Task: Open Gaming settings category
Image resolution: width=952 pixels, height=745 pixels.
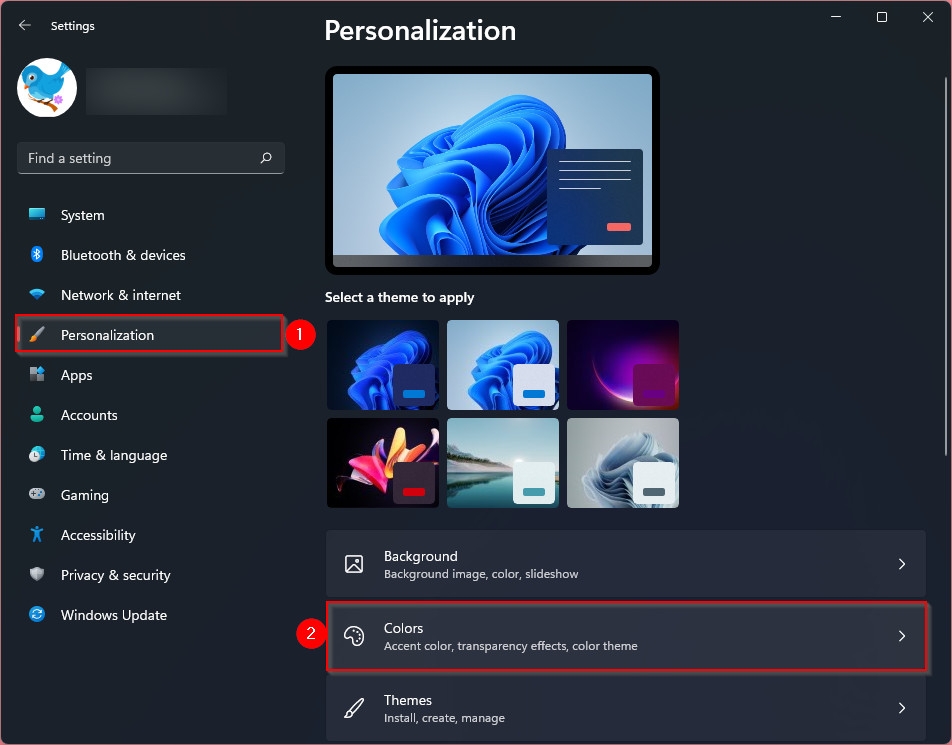Action: [151, 495]
